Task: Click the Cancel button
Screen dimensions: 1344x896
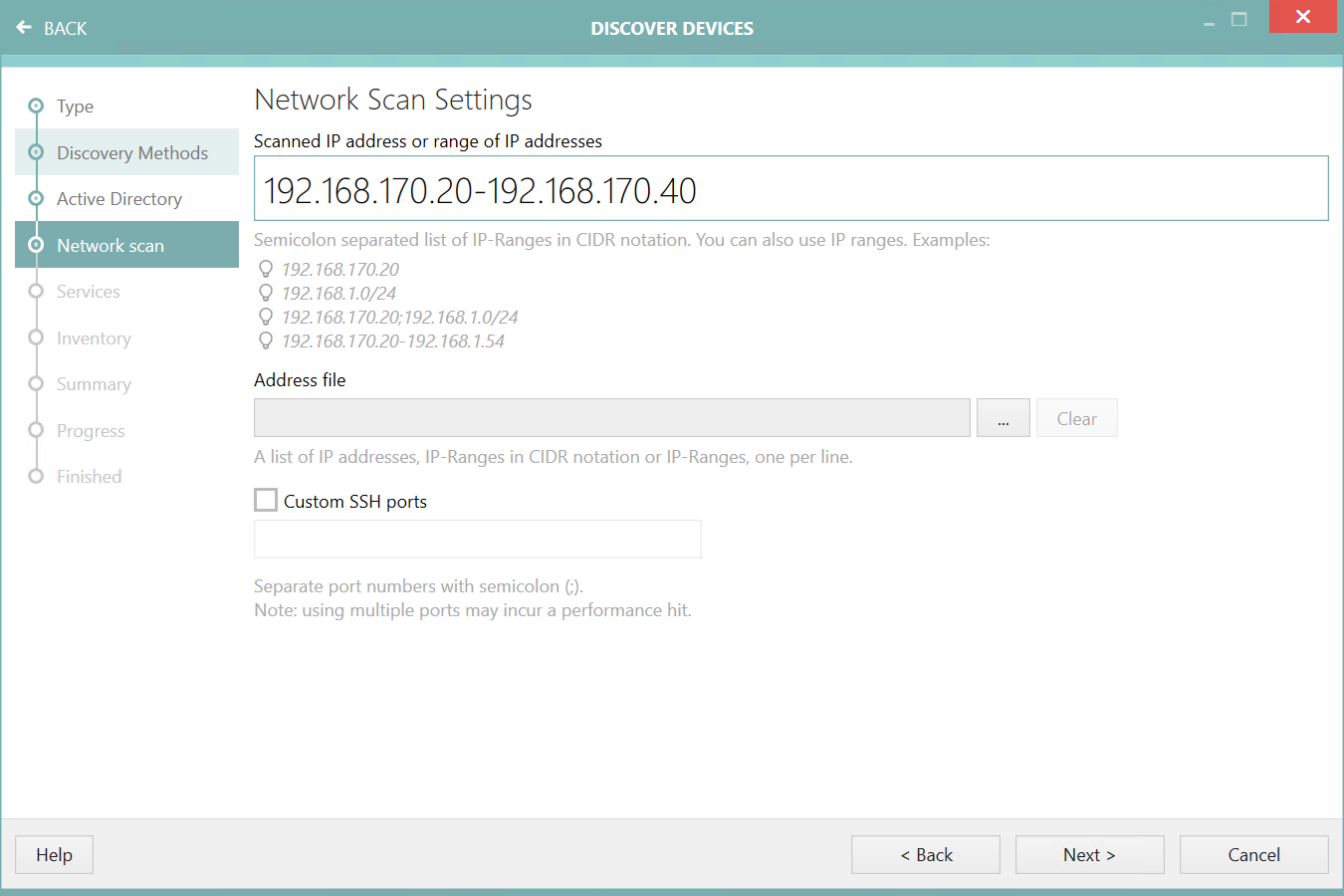Action: (x=1253, y=854)
